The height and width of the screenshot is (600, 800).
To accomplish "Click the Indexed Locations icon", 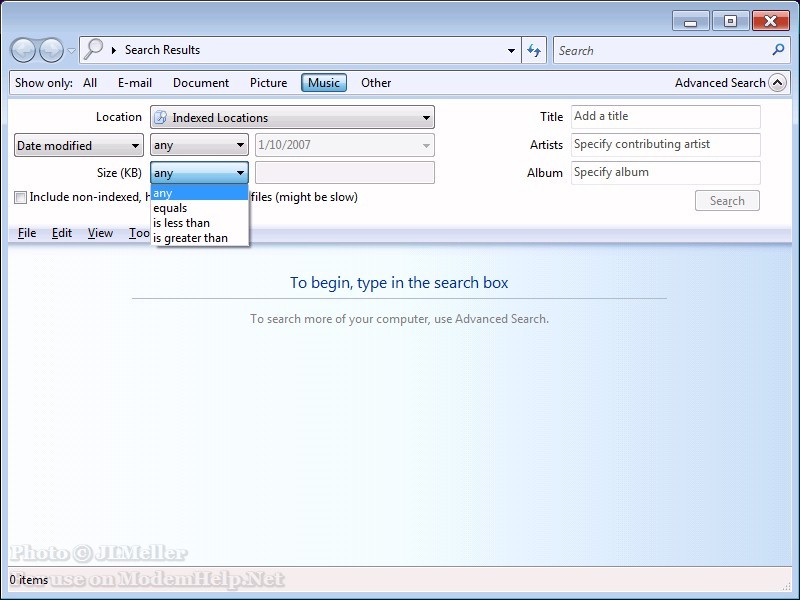I will pos(161,117).
